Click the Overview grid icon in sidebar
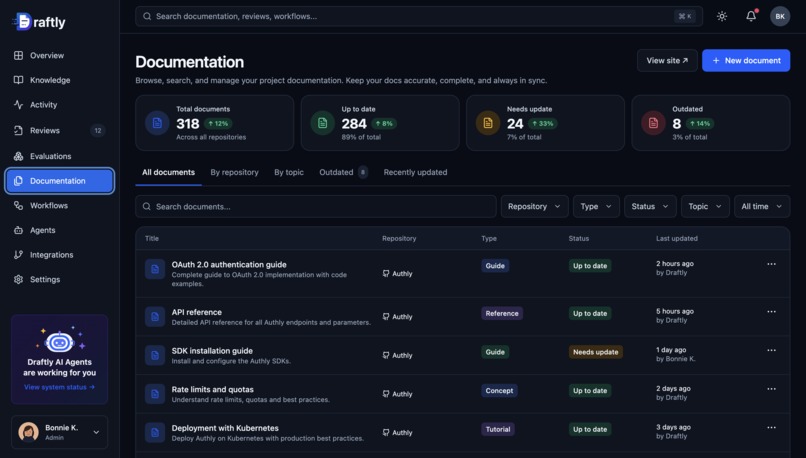This screenshot has height=458, width=806. coord(19,56)
